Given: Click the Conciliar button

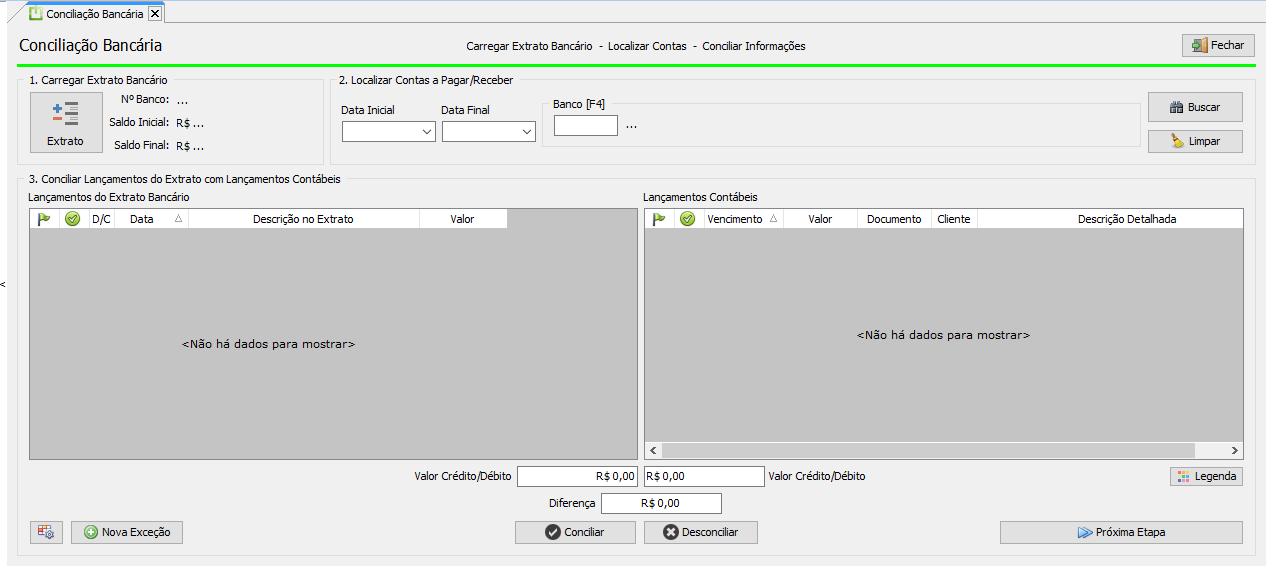Looking at the screenshot, I should [575, 532].
